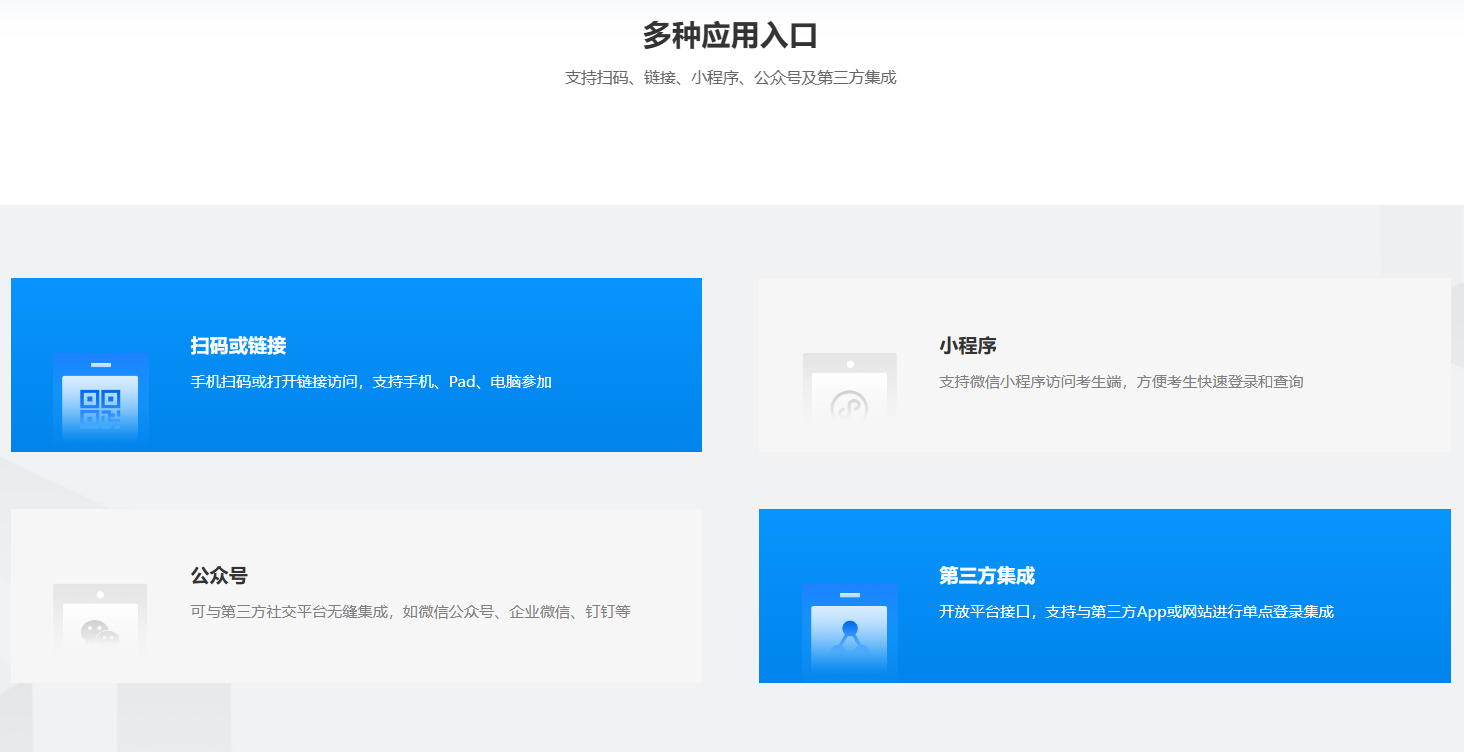Viewport: 1464px width, 752px height.
Task: Click white dot atop WeChat 公众号 icon
Action: tap(100, 594)
